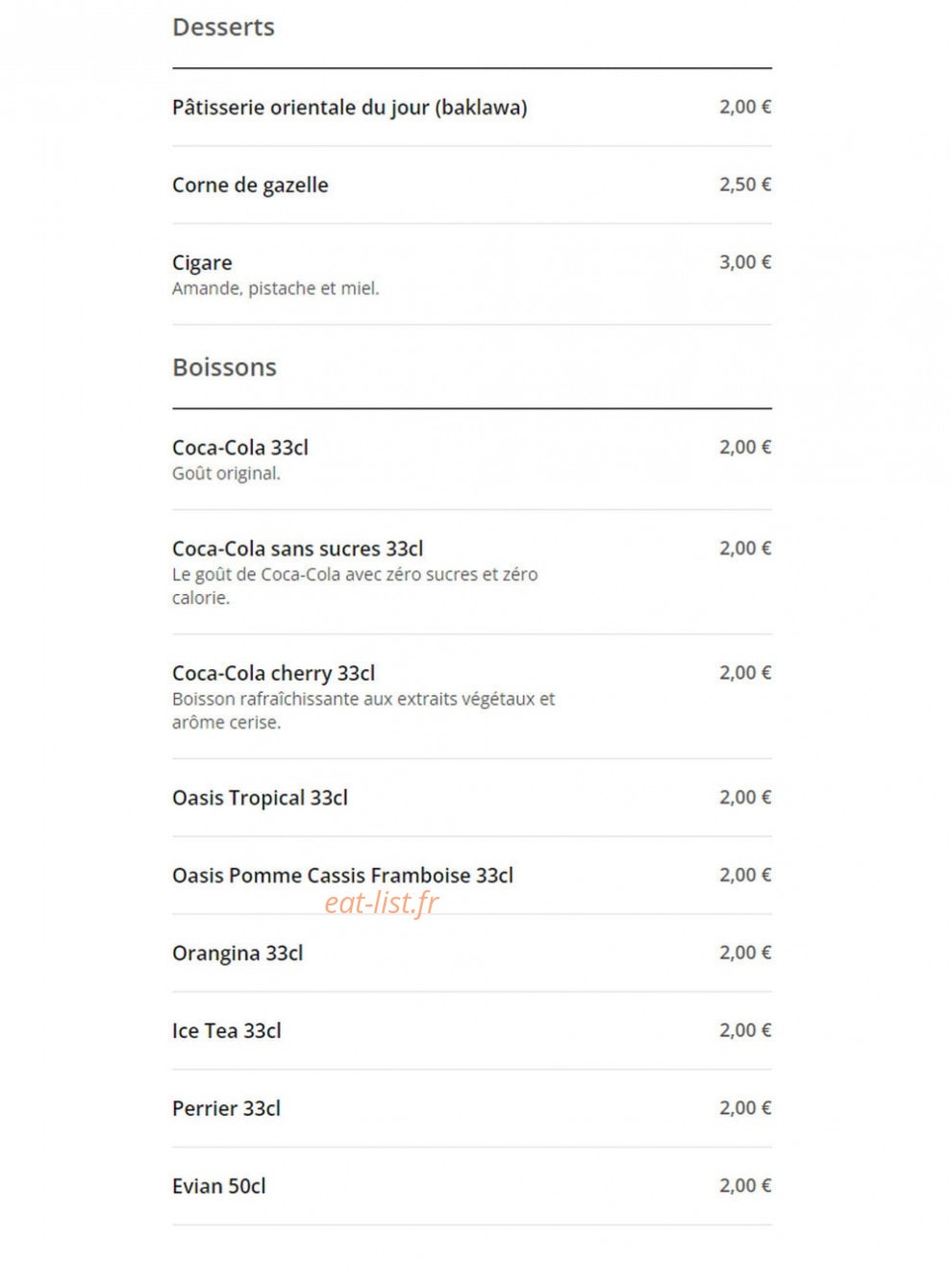Select Perrier 33cl
Screen dimensions: 951x1288
(471, 1109)
